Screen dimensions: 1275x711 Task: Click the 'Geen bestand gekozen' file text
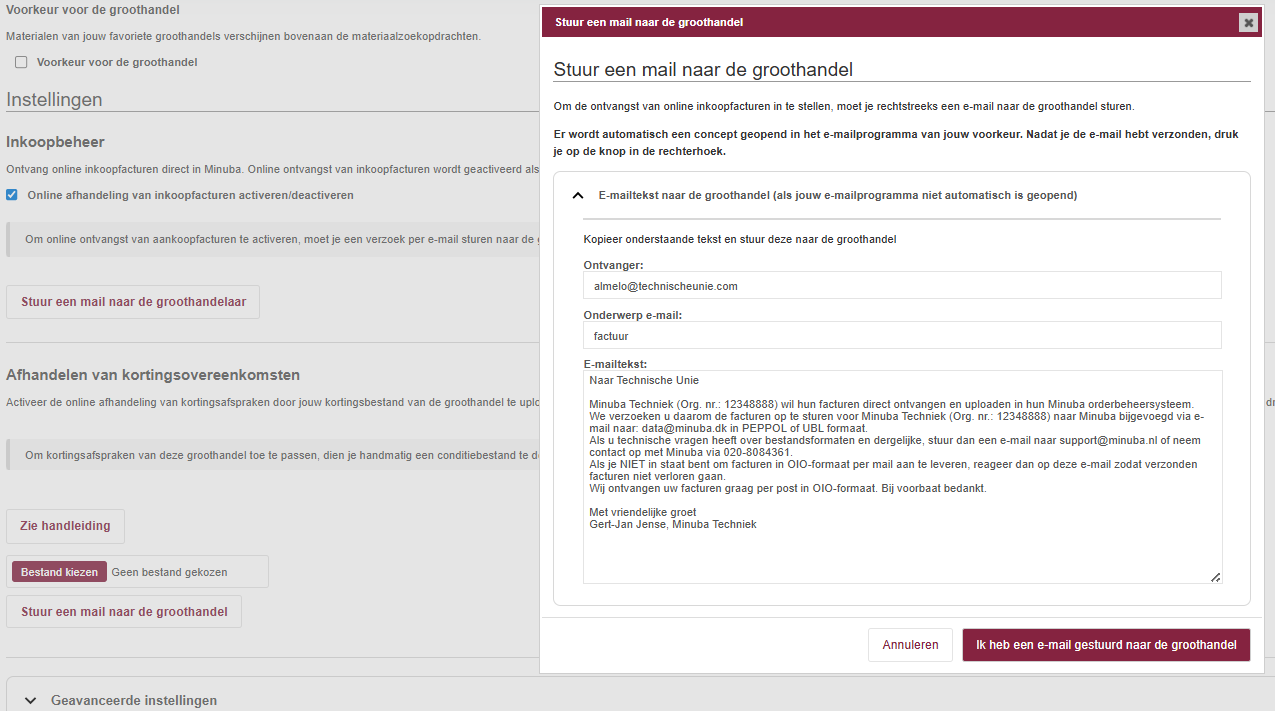tap(169, 572)
